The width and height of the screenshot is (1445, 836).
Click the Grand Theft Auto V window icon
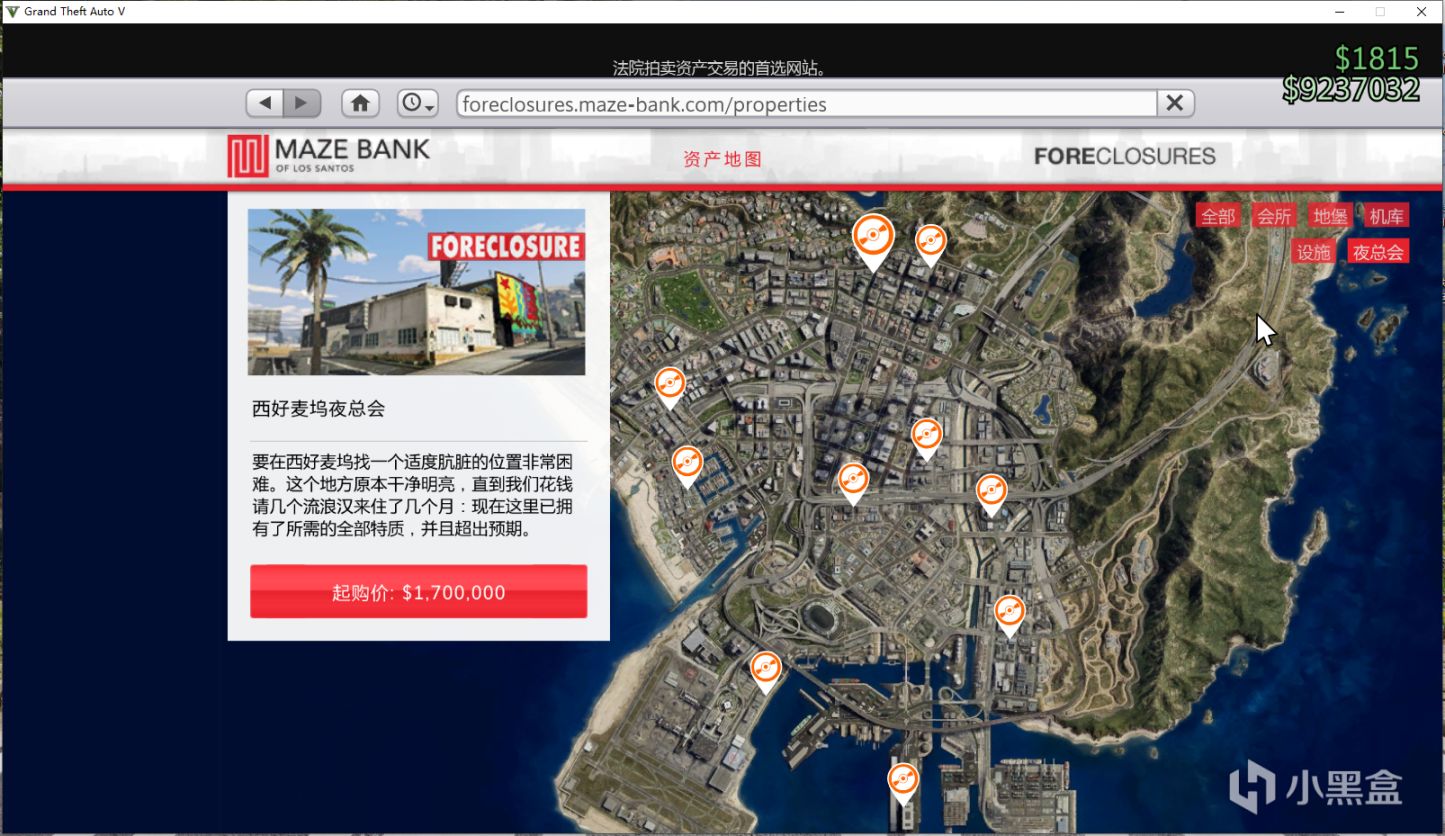click(x=12, y=11)
